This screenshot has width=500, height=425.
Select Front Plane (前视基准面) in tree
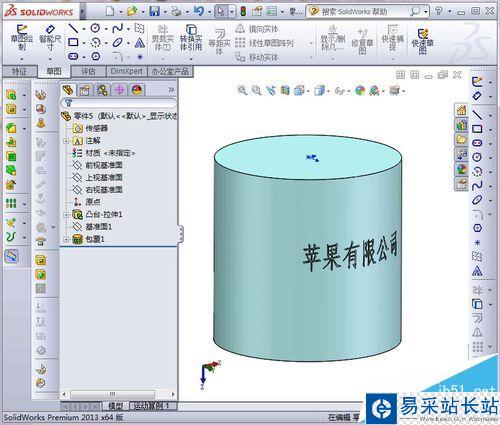click(x=98, y=165)
